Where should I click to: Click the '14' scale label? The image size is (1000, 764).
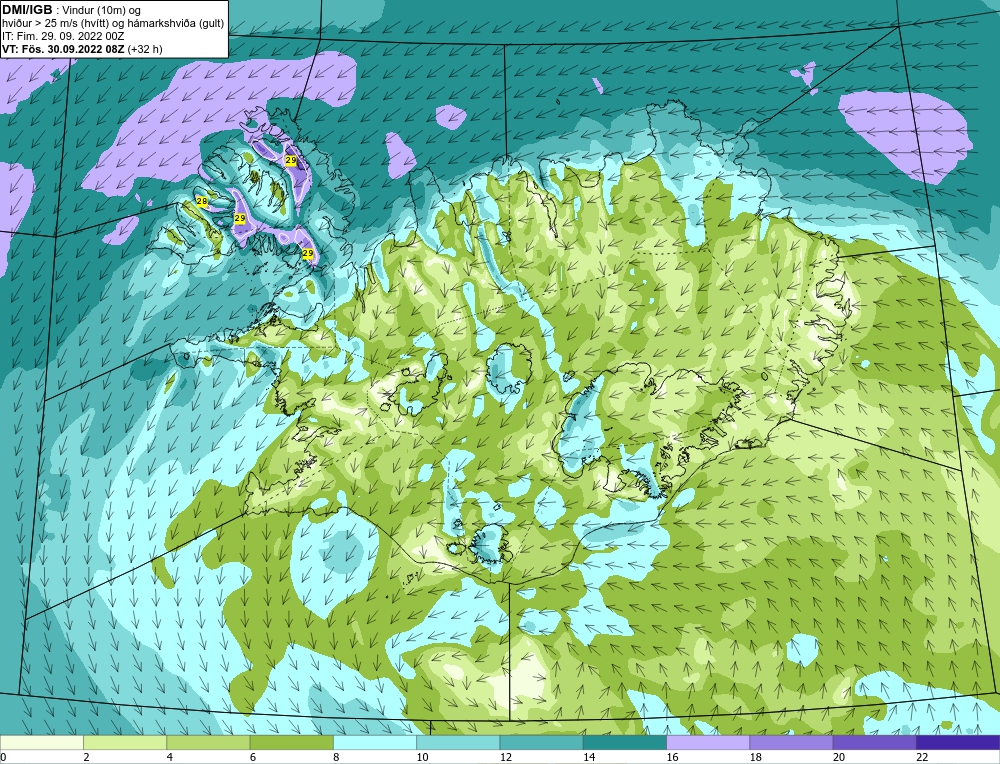[x=589, y=757]
